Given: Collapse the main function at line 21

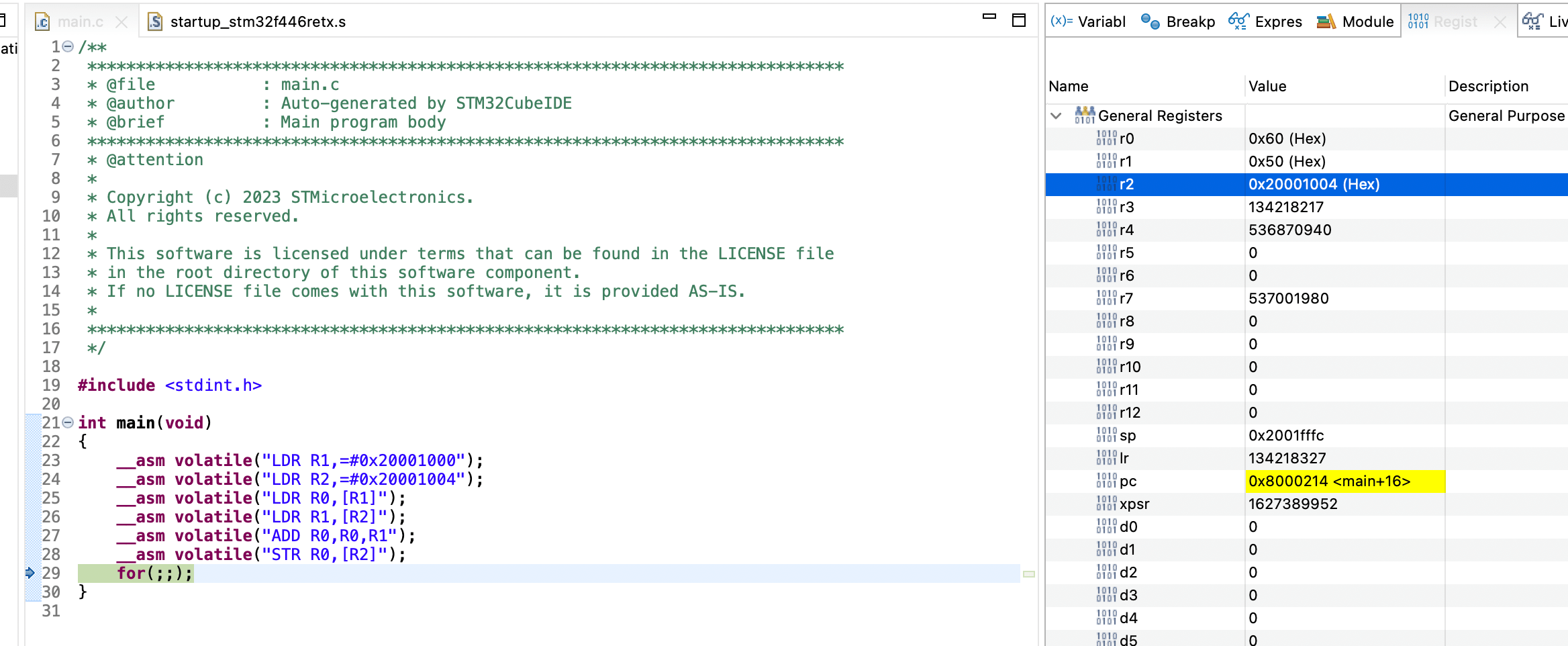Looking at the screenshot, I should pyautogui.click(x=68, y=422).
